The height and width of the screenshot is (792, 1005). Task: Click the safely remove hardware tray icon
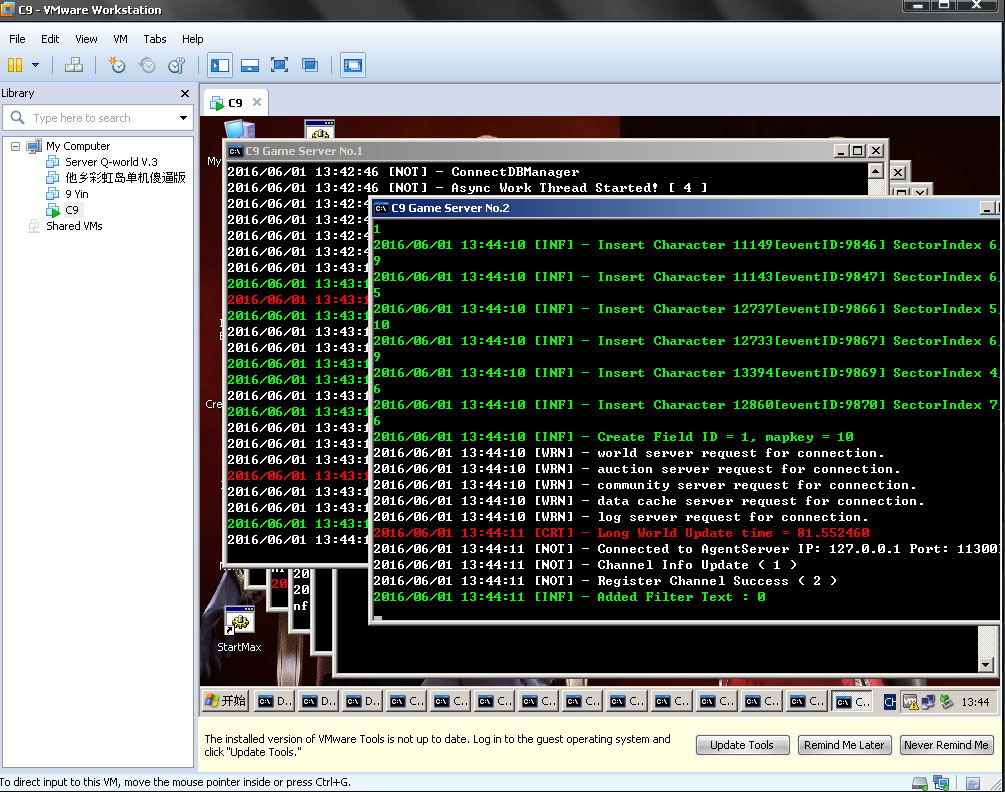[x=947, y=702]
